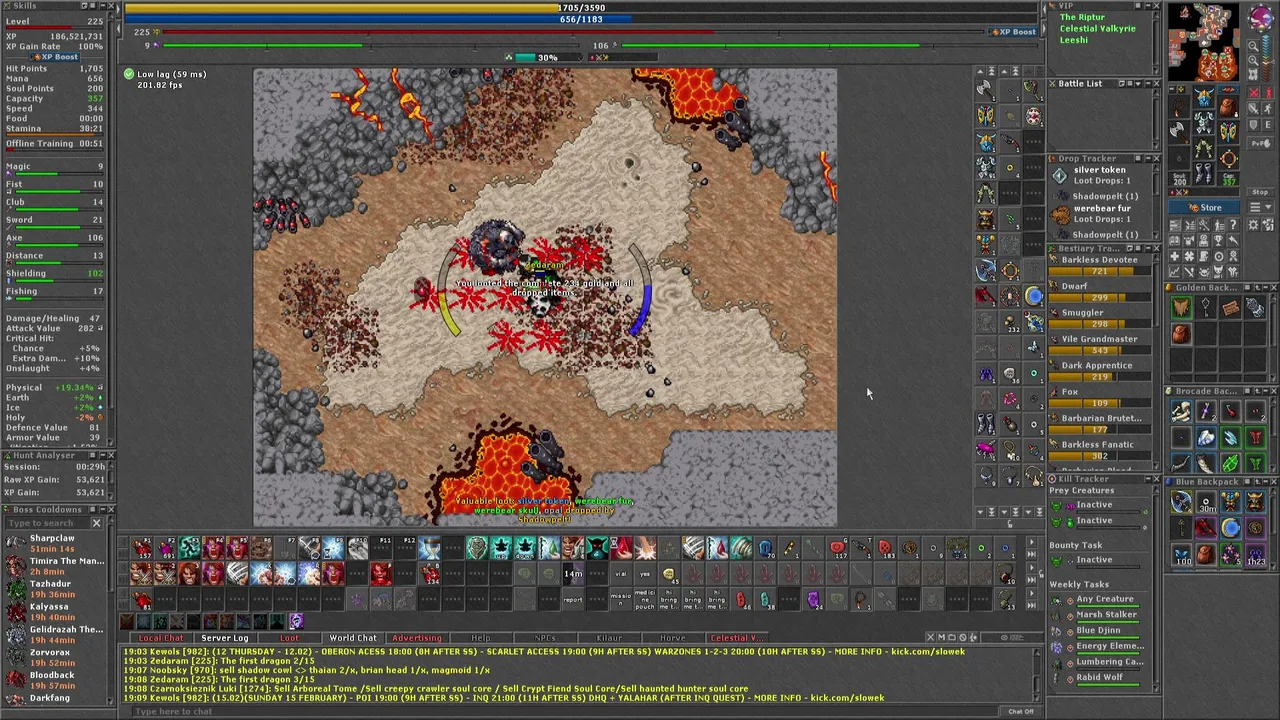Click the bone item in Brocade Backpack

[1182, 412]
